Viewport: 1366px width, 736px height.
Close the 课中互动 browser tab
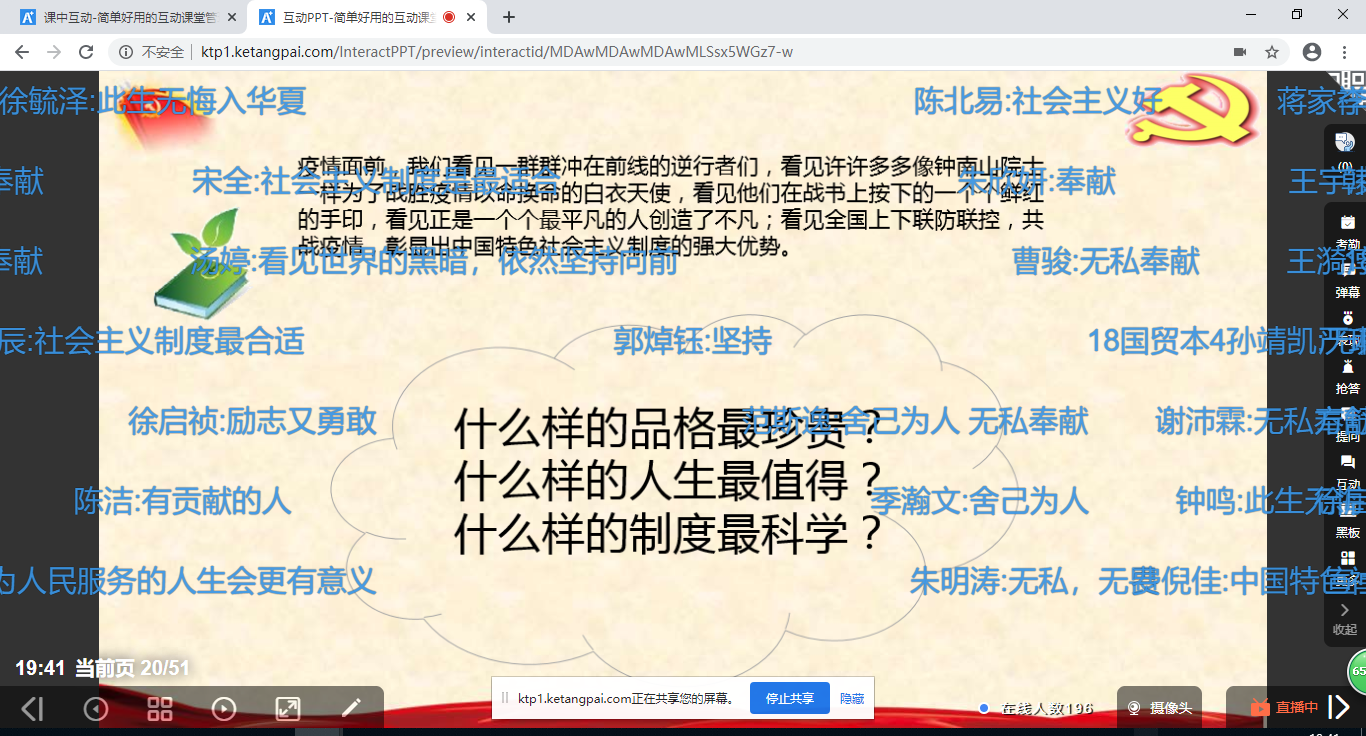pyautogui.click(x=232, y=17)
